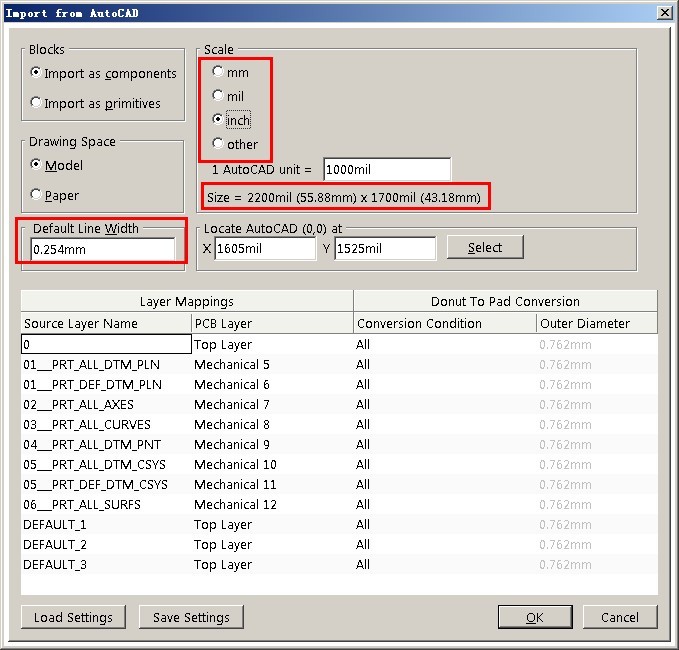Click PCB Layer column header
Screen dimensions: 679x650
coord(272,323)
